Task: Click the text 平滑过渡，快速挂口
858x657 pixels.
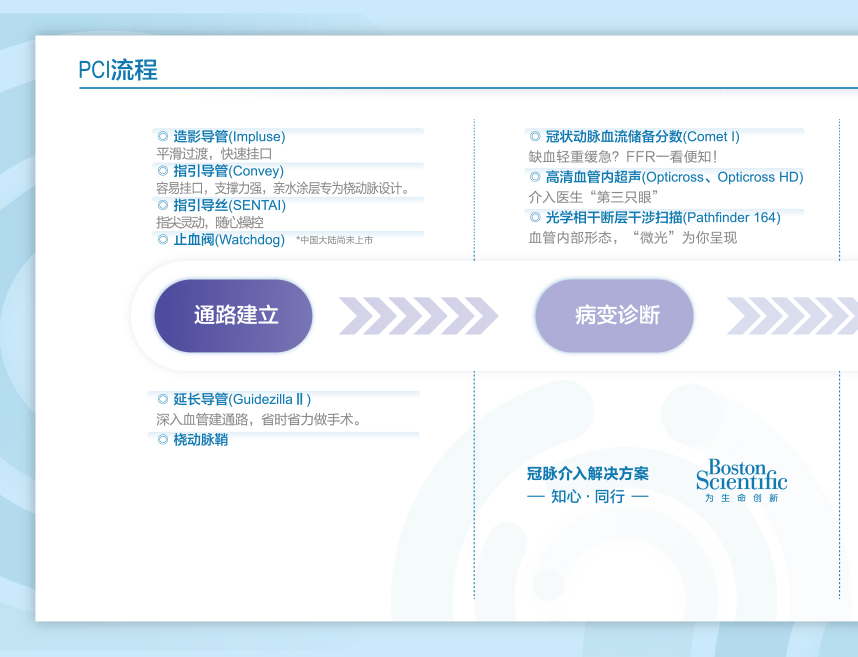Action: coord(214,154)
